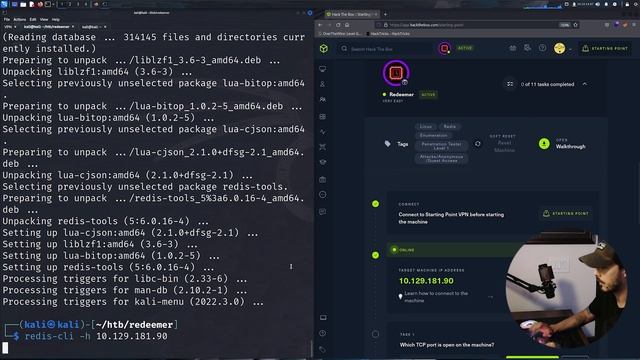Screen dimensions: 640x360
Task: Click the task list icon beside tasks completed
Action: [510, 84]
